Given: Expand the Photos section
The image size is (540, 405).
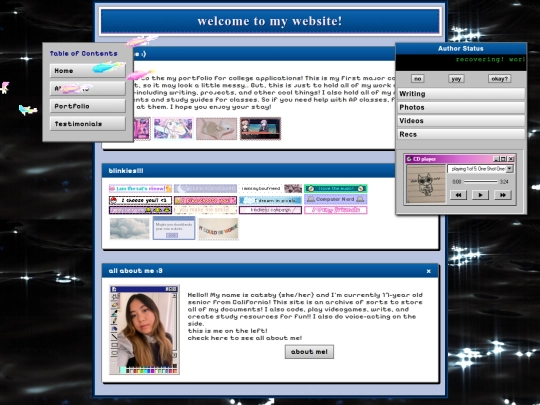Looking at the screenshot, I should tap(461, 107).
